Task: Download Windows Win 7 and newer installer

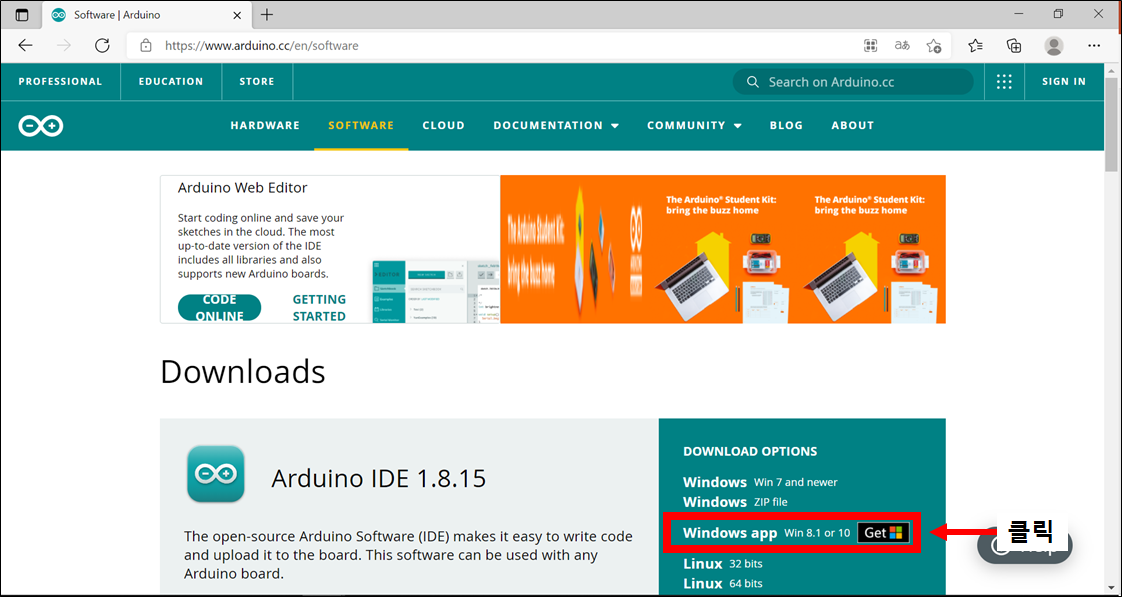Action: tap(760, 482)
